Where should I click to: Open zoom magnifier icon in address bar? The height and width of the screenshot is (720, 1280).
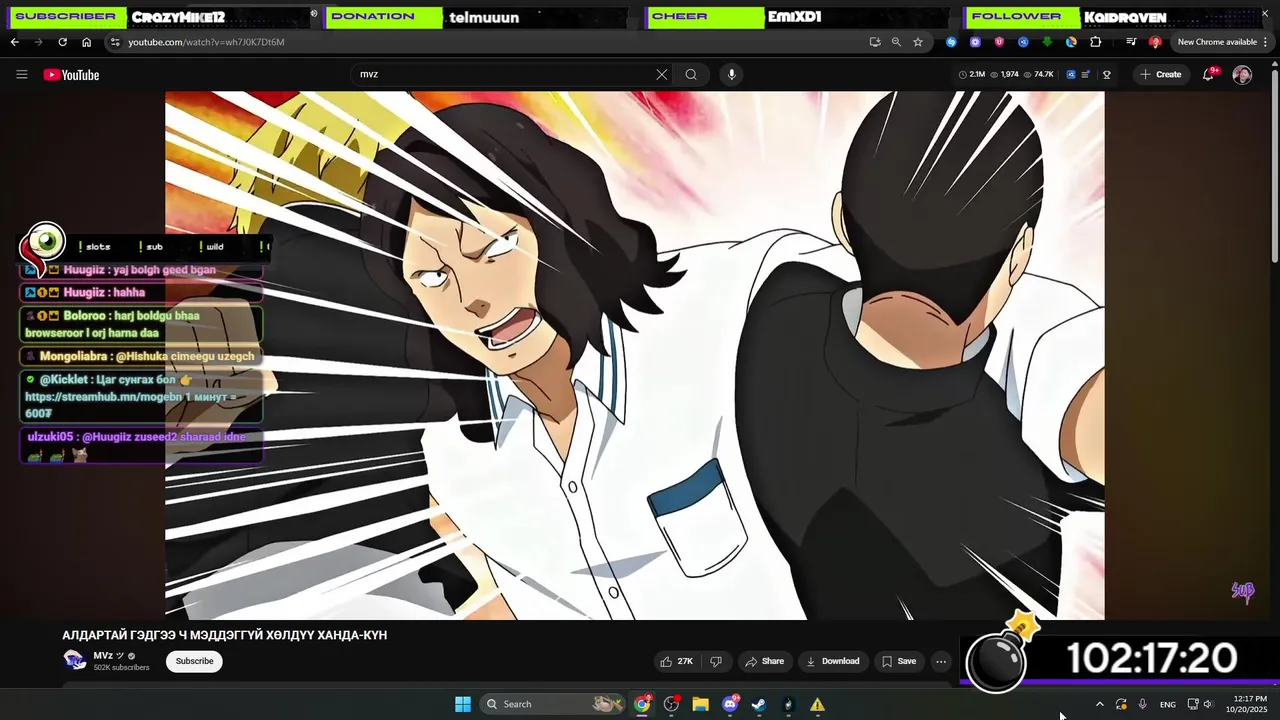(896, 42)
